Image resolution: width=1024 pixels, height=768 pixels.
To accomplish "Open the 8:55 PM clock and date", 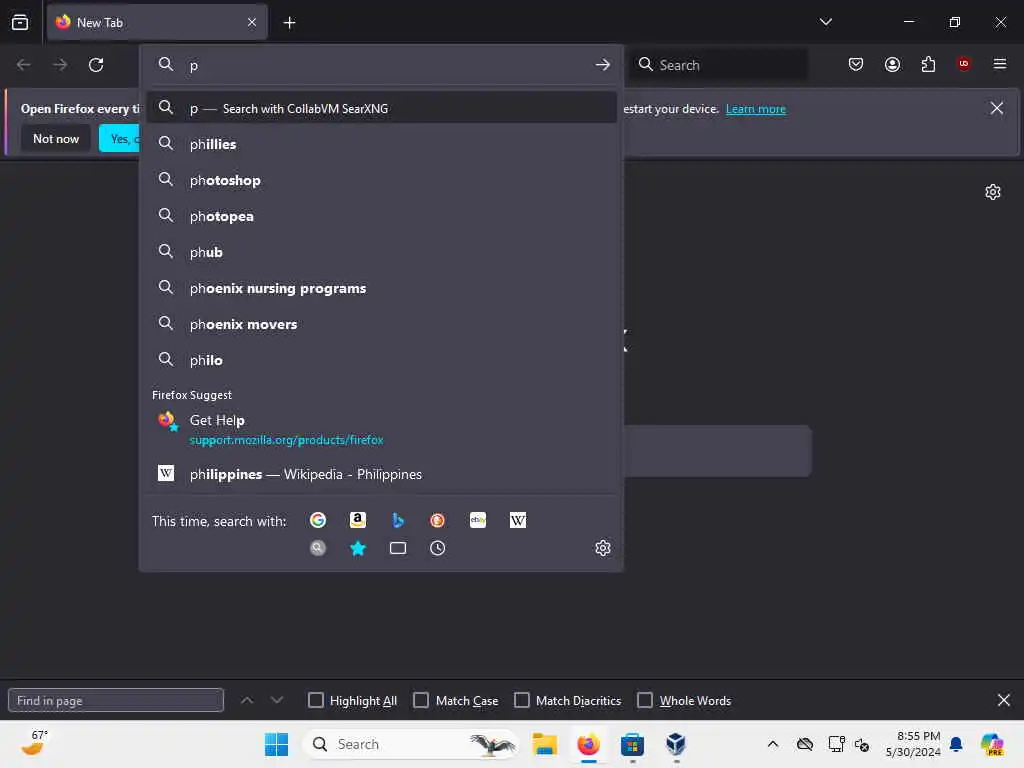I will (x=913, y=744).
